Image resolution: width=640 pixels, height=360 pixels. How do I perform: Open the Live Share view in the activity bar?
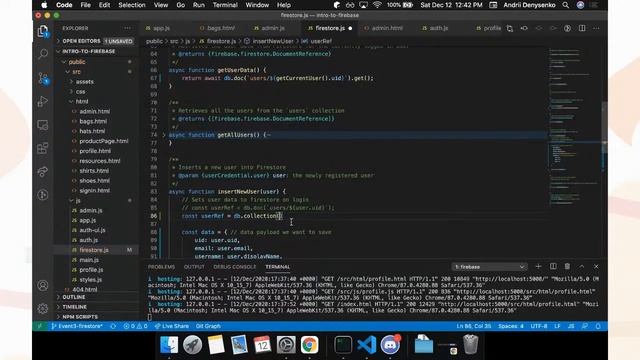pyautogui.click(x=43, y=171)
